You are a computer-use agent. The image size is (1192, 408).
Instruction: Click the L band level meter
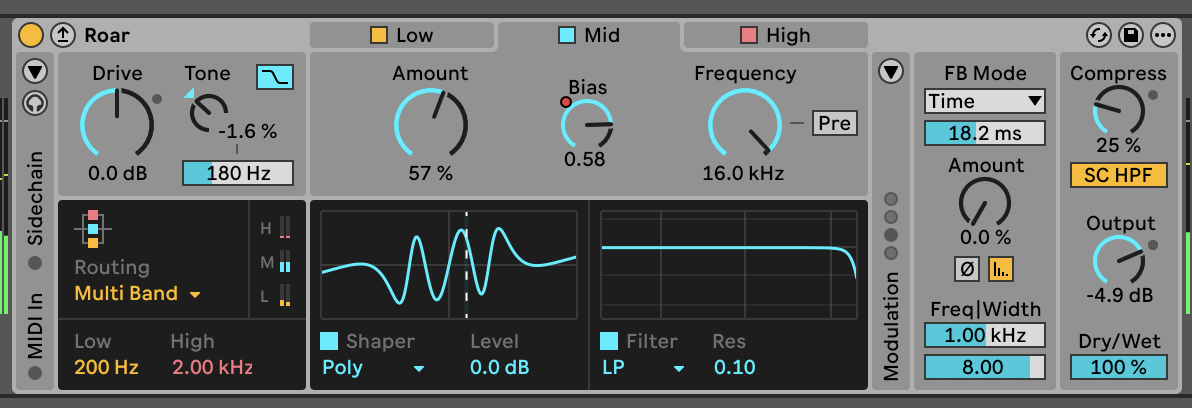(x=285, y=296)
